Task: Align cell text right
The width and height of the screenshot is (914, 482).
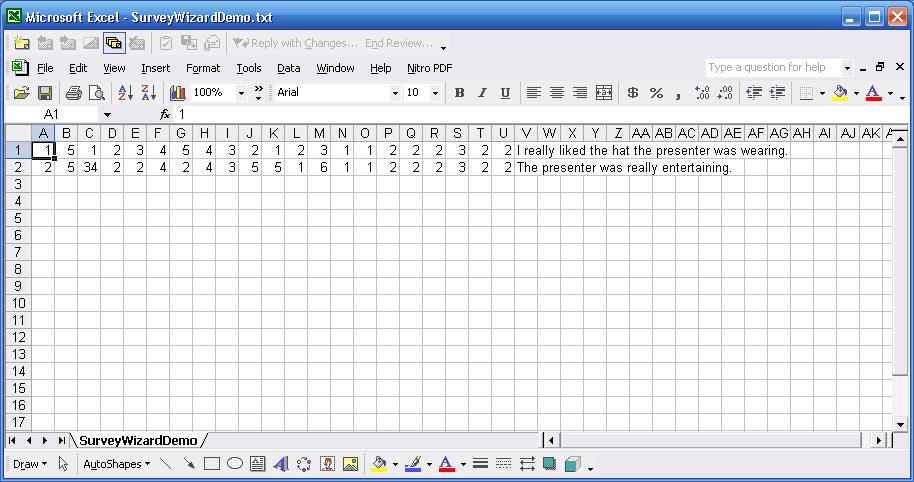Action: [580, 93]
